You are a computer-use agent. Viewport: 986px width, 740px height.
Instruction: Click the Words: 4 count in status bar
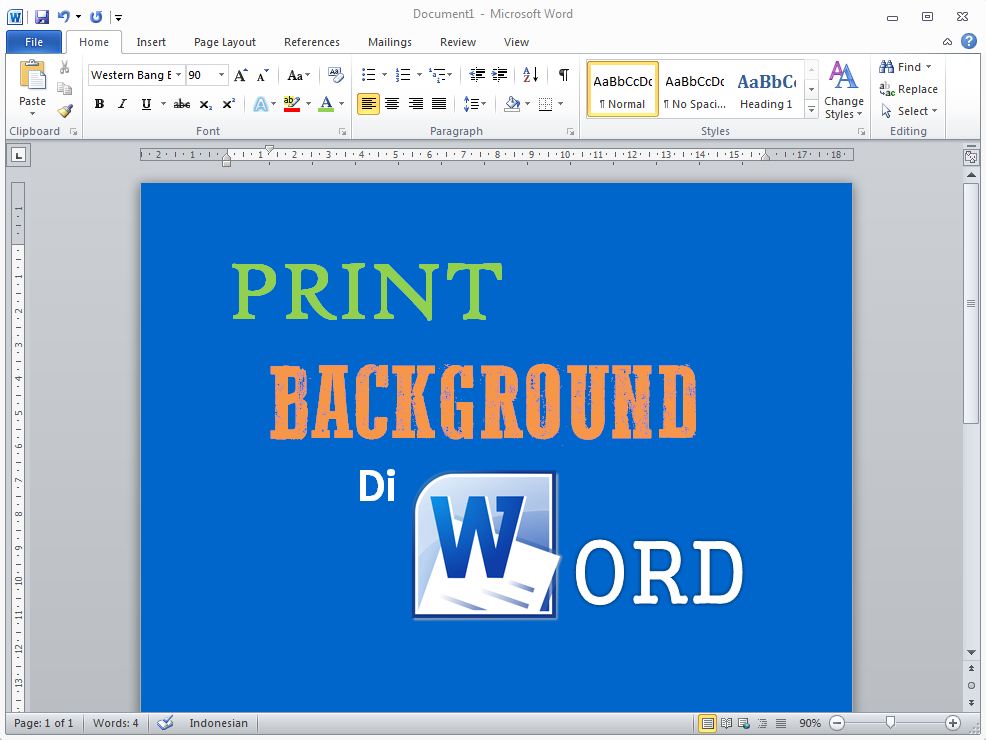coord(116,723)
